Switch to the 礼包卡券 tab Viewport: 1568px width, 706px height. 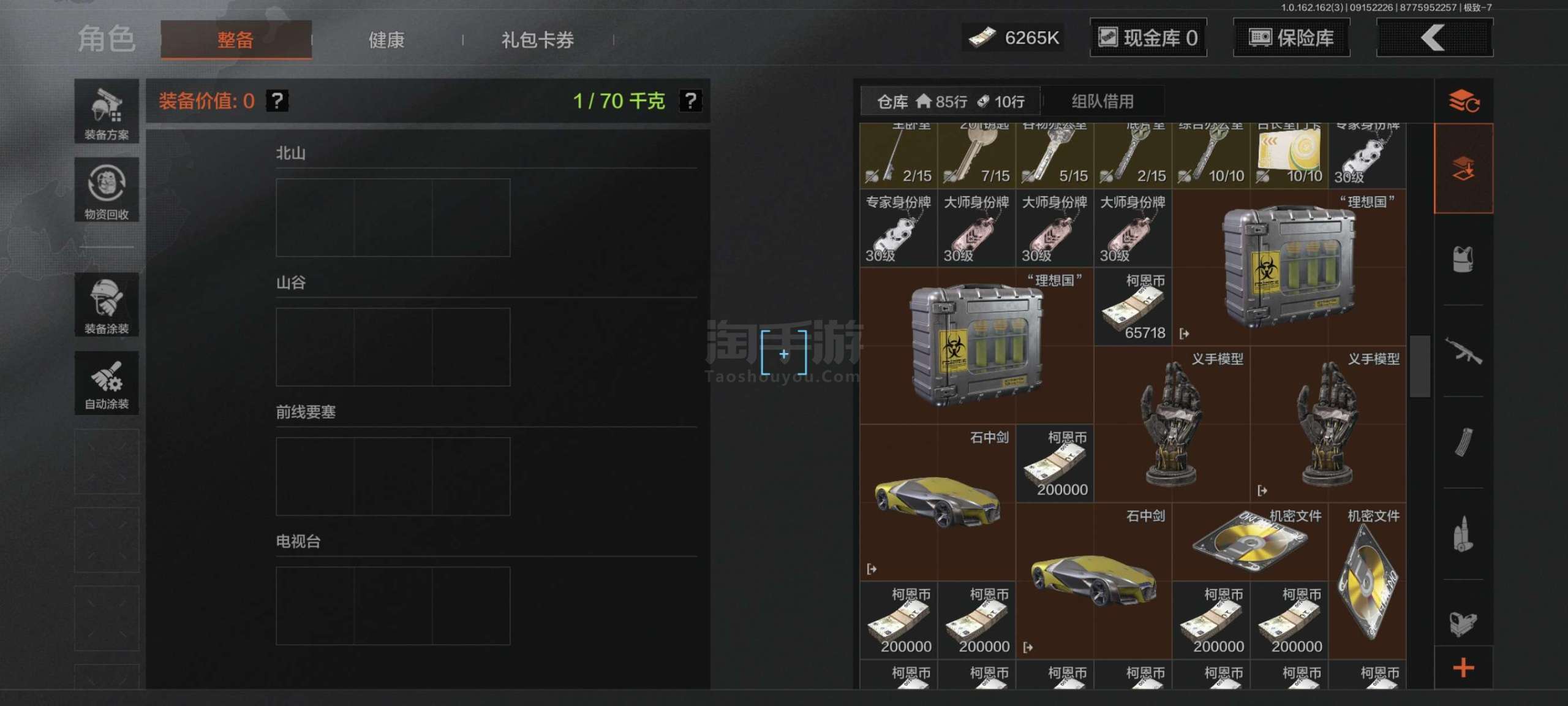pos(538,40)
